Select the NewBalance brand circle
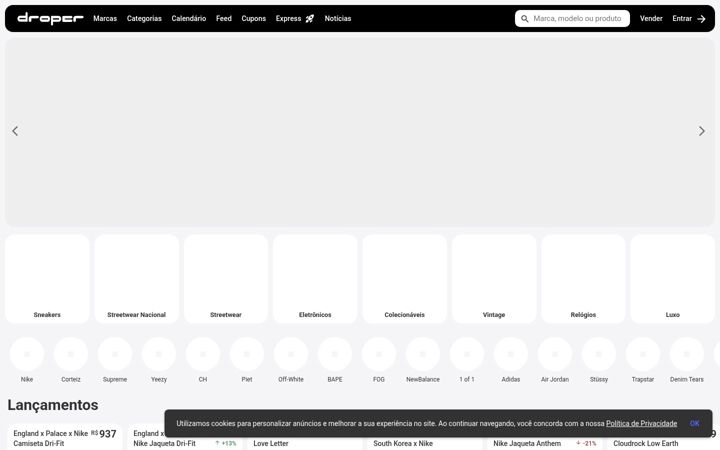 click(x=423, y=354)
